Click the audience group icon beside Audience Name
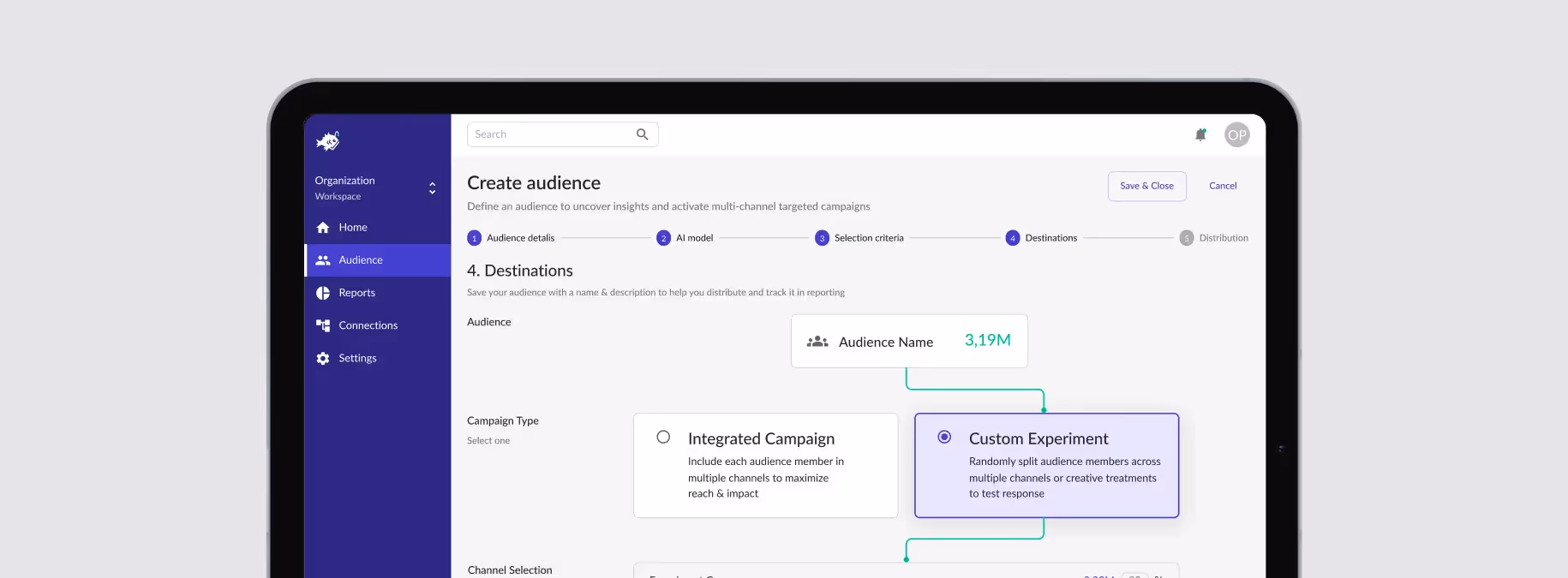1568x578 pixels. [x=817, y=342]
